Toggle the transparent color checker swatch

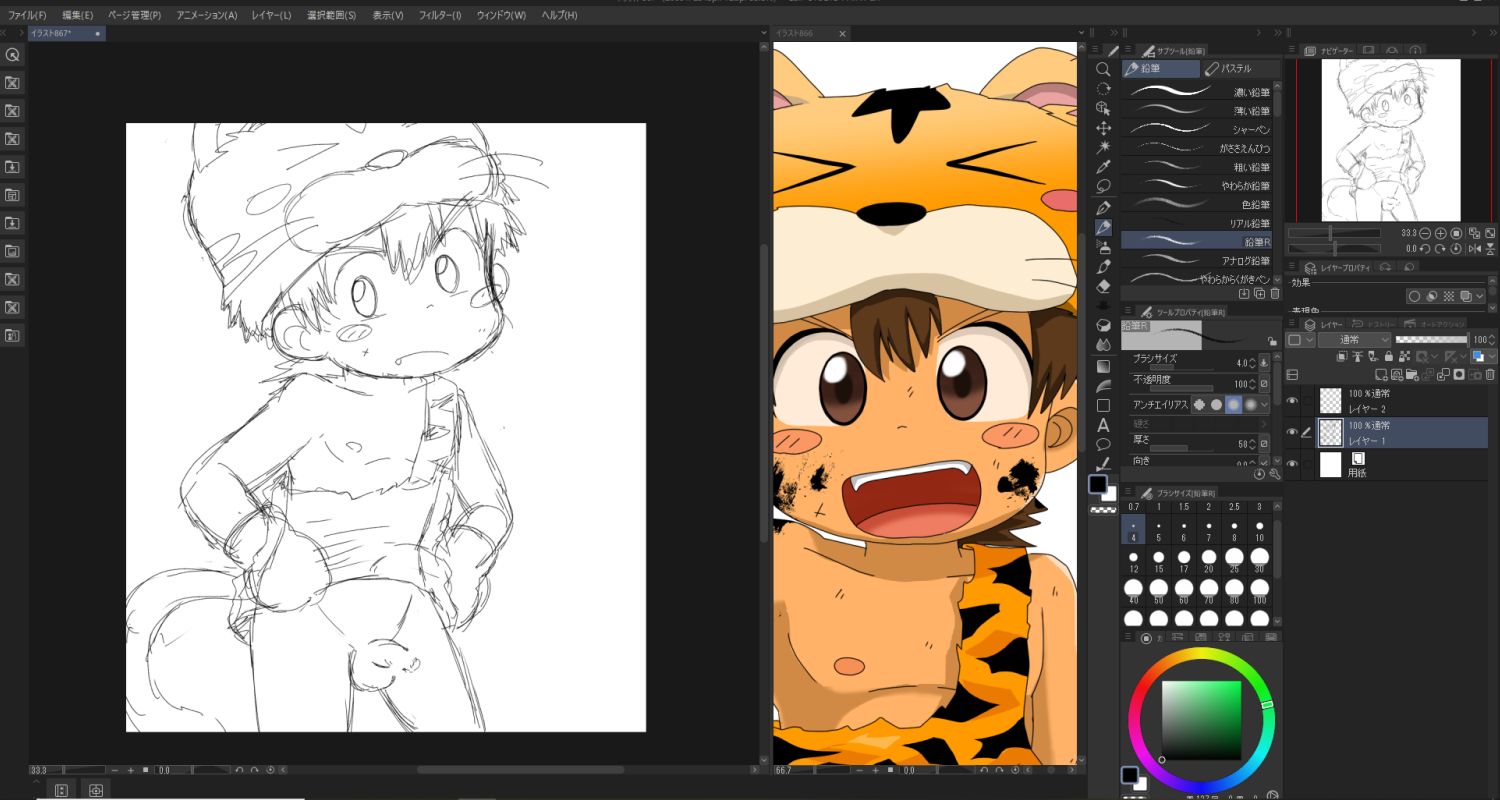pos(1103,510)
